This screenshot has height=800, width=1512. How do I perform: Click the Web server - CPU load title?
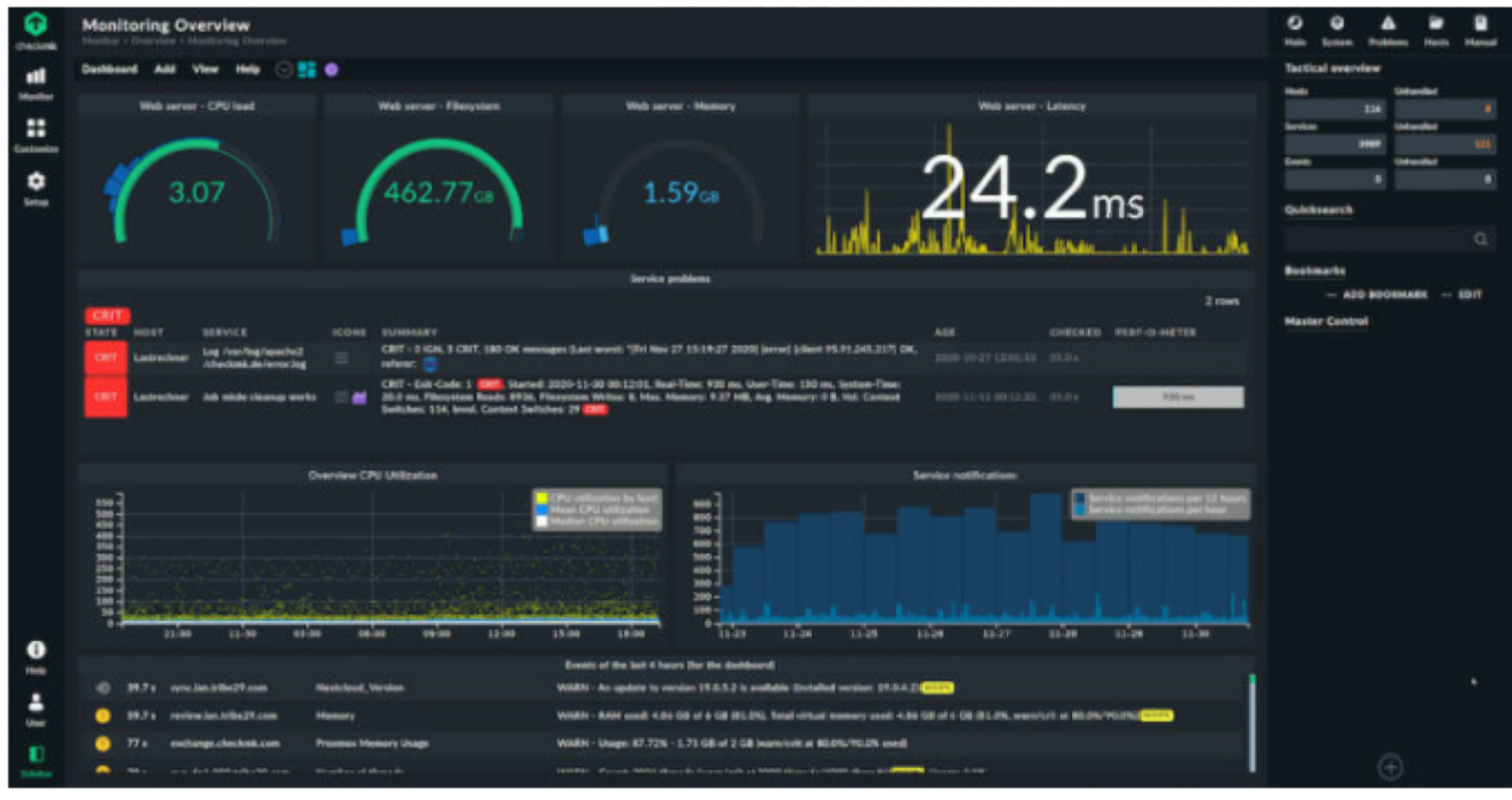(x=197, y=106)
